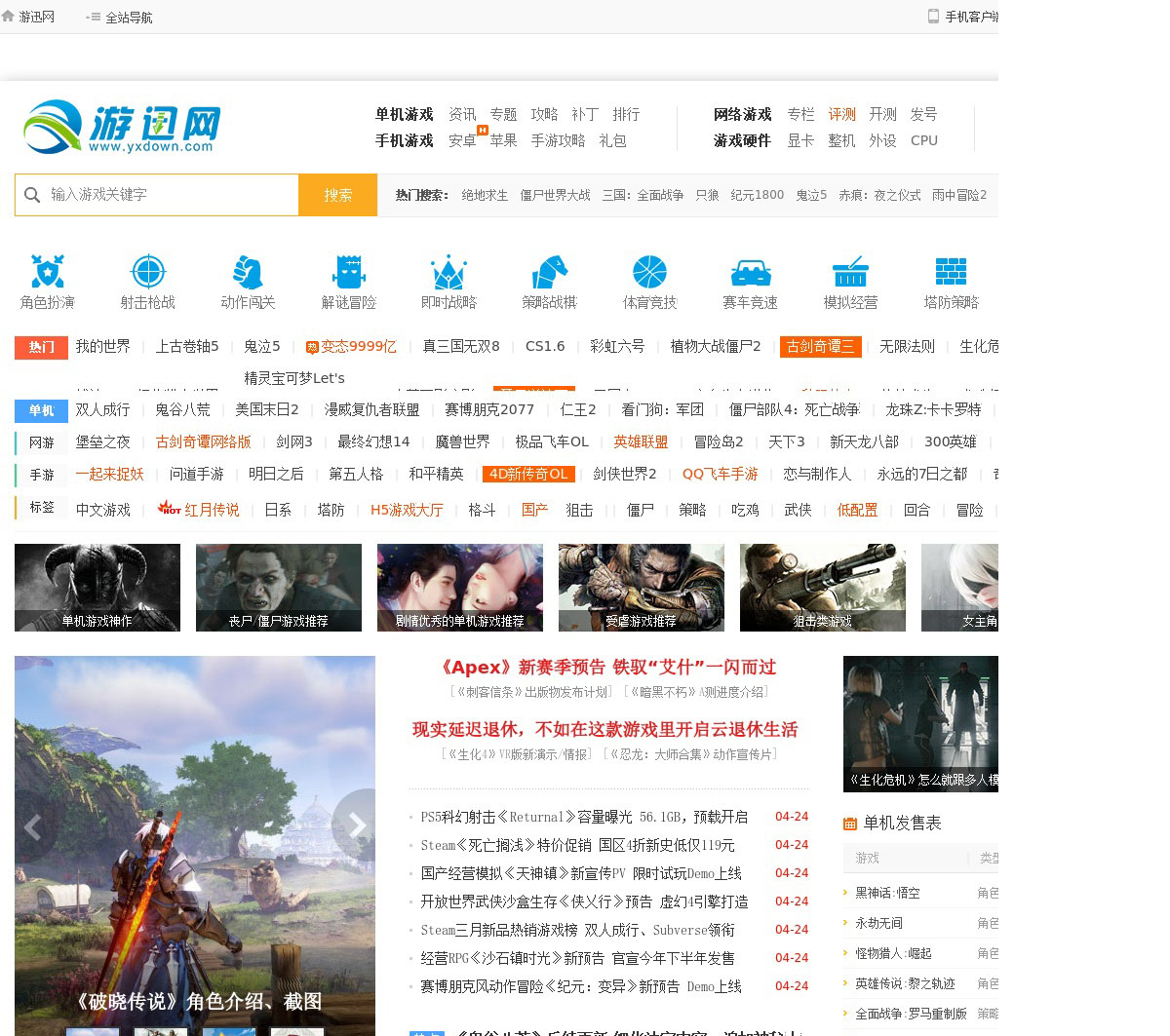Open Apex 新赛季预告 headline
The width and height of the screenshot is (1170, 1036).
[608, 667]
